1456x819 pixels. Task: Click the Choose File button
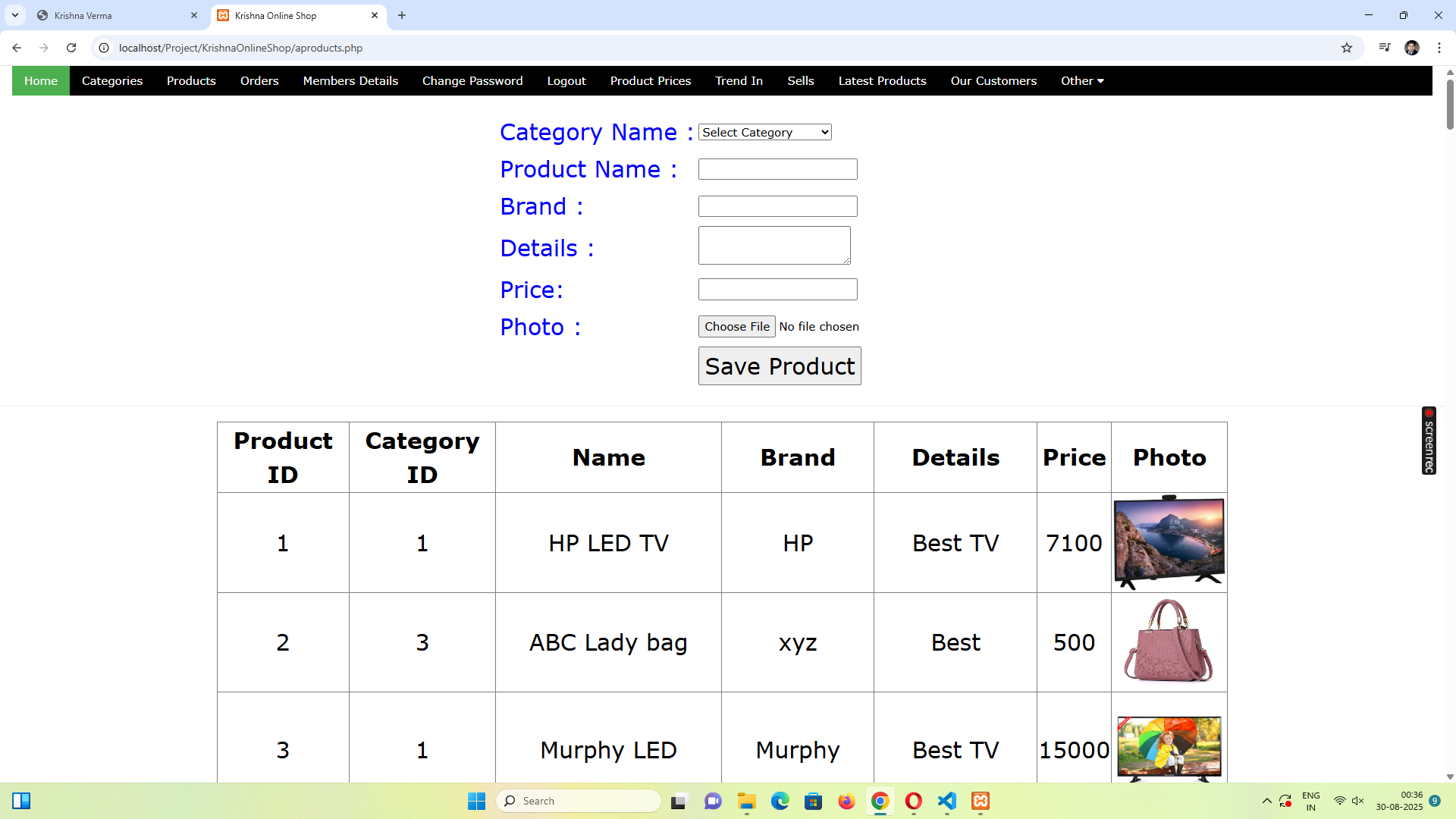click(x=736, y=326)
